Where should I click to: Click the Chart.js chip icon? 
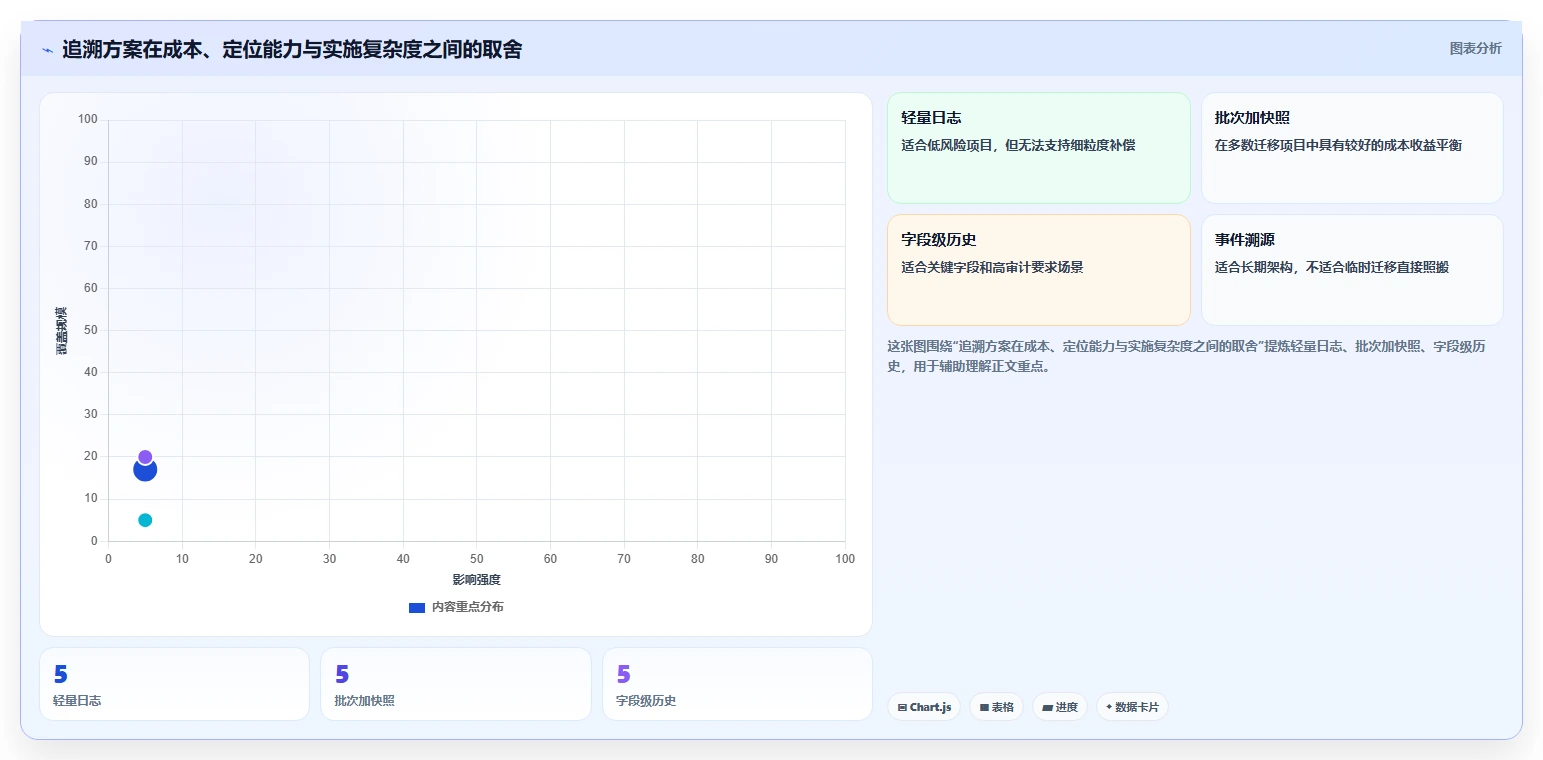(902, 708)
